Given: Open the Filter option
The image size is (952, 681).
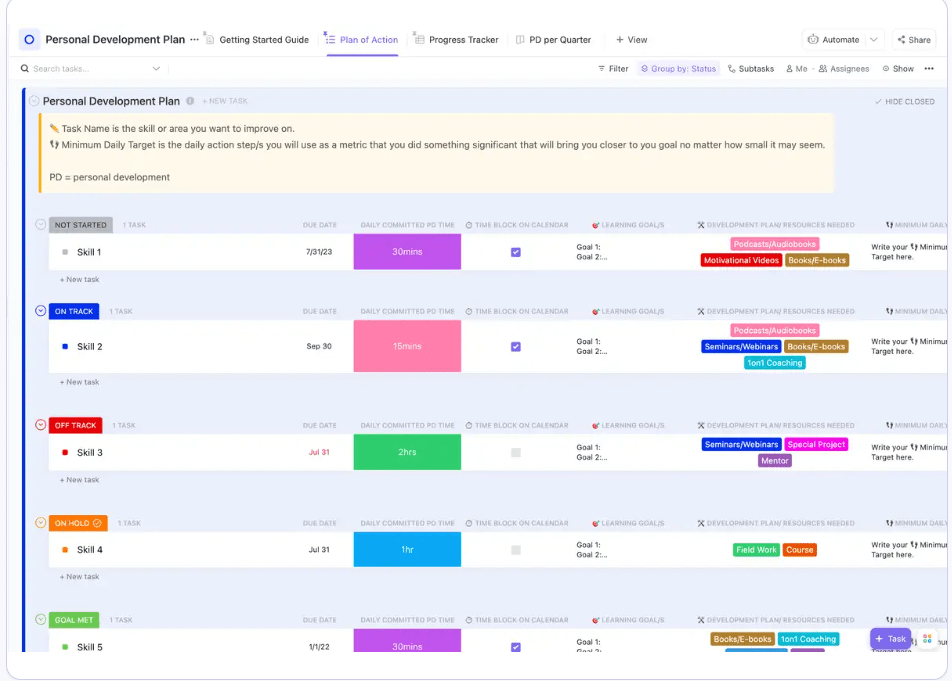Looking at the screenshot, I should [613, 69].
